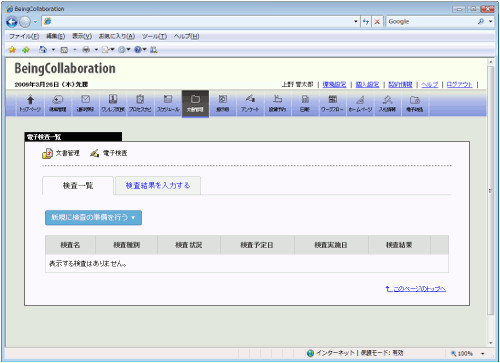Click the page vertical scrollbar

pyautogui.click(x=490, y=190)
